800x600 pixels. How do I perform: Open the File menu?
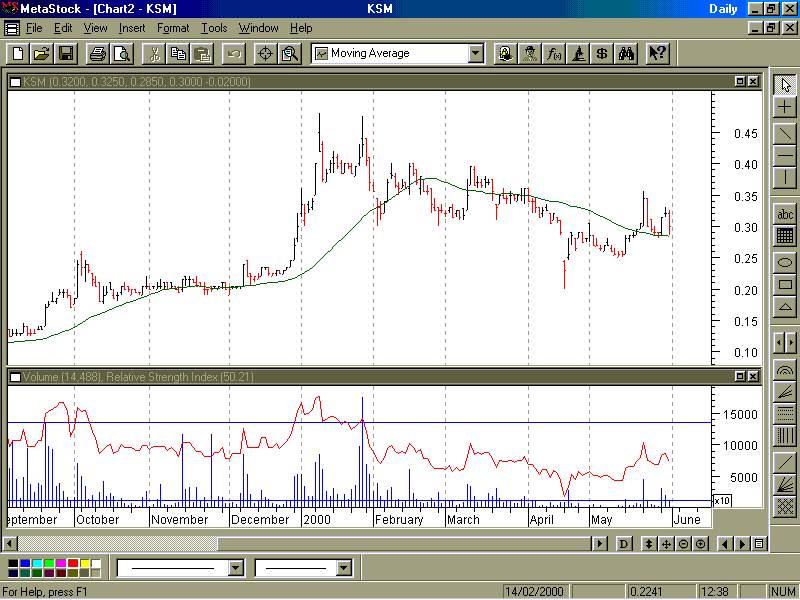(x=34, y=28)
